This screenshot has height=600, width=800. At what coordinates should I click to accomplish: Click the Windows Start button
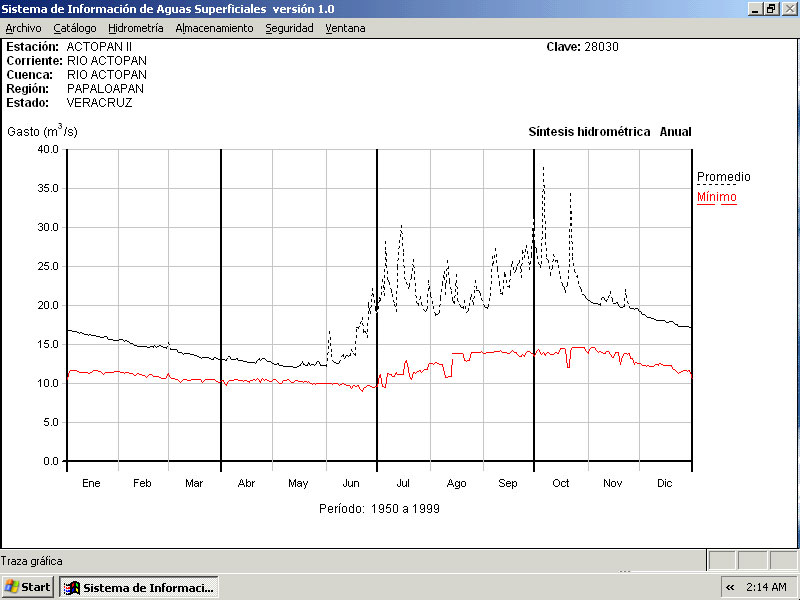coord(28,587)
